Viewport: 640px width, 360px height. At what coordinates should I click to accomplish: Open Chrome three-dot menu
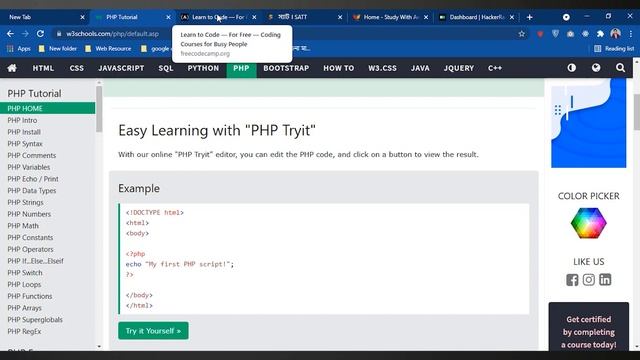[x=631, y=34]
